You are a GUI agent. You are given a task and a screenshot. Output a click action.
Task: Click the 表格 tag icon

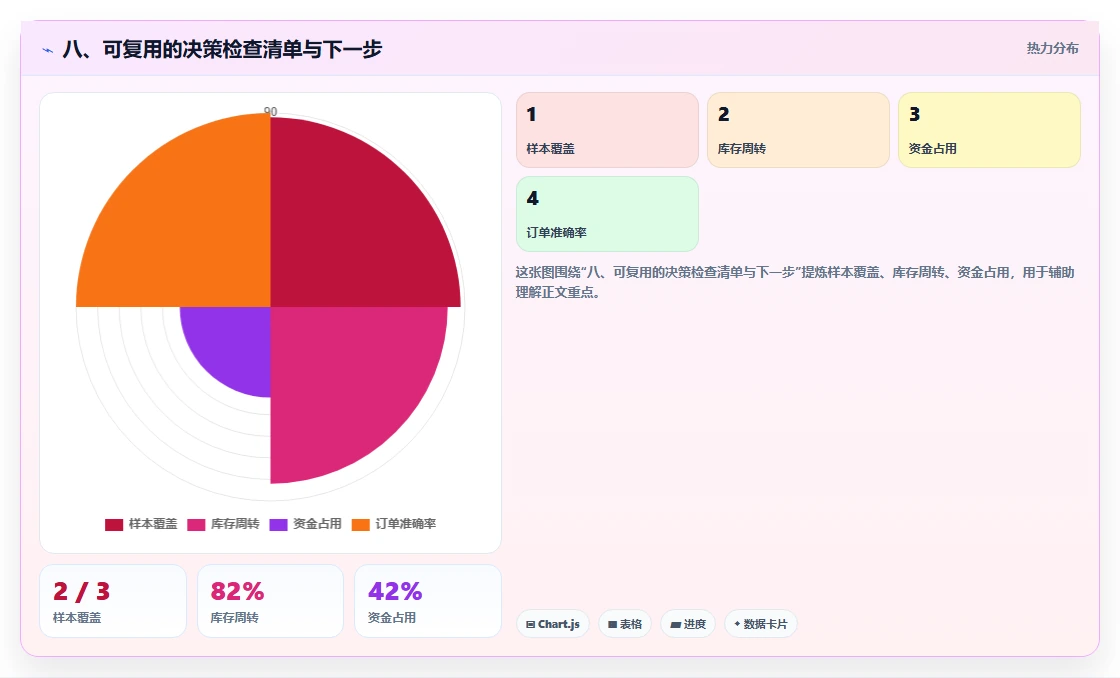pyautogui.click(x=612, y=624)
